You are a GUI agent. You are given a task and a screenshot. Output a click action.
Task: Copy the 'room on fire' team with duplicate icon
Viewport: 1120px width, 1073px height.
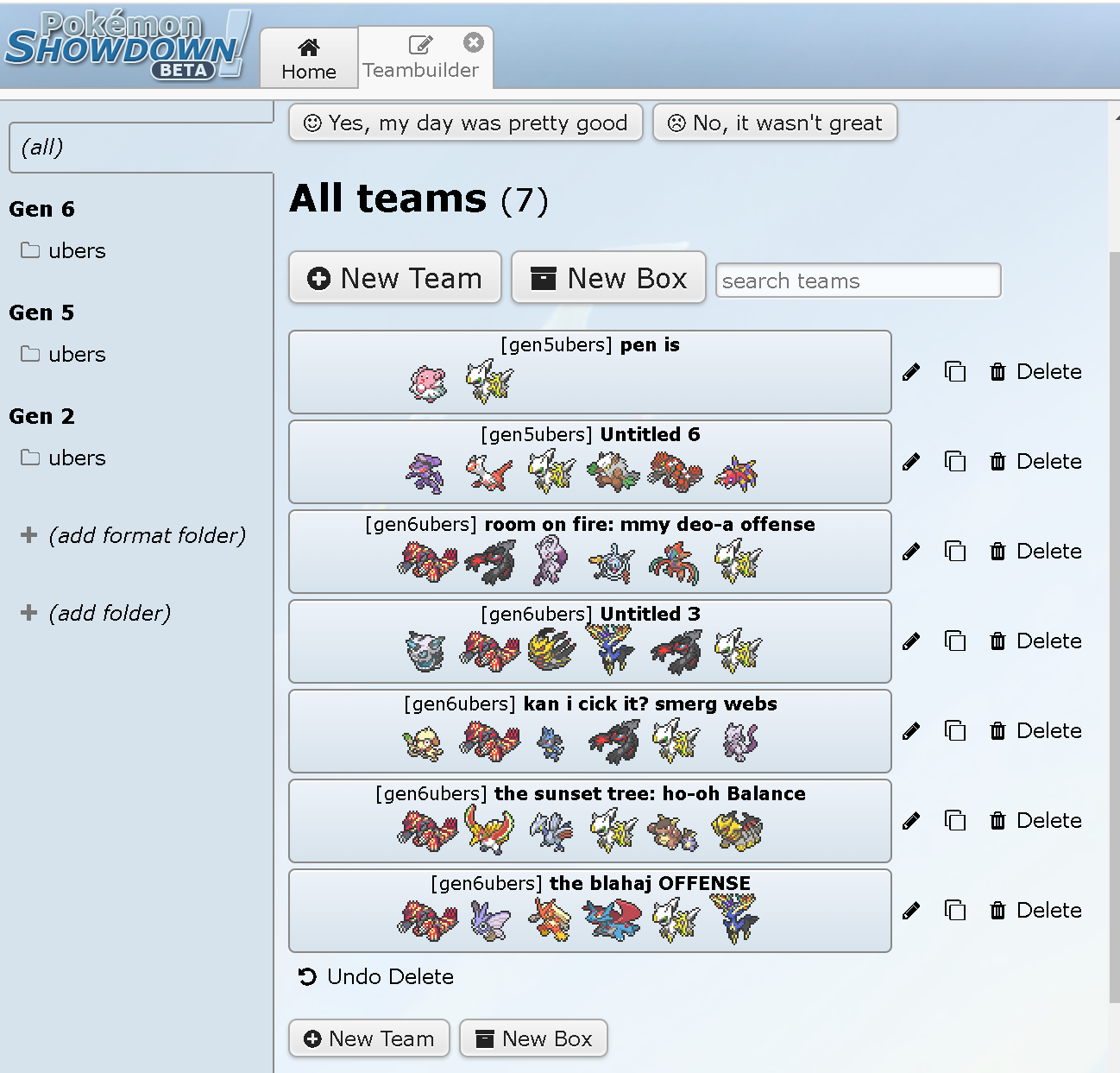(x=954, y=552)
